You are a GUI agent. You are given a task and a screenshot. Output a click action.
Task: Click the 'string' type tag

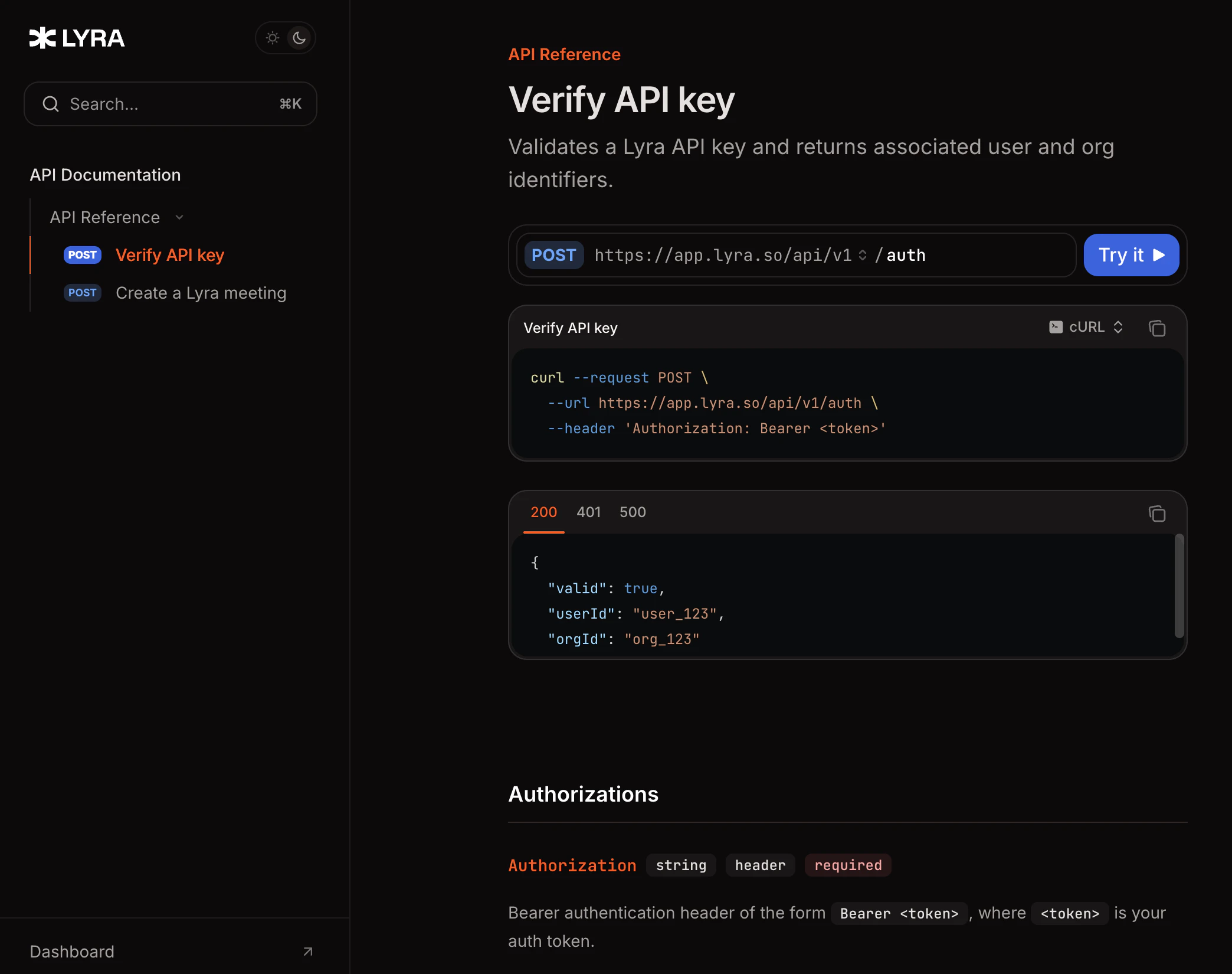tap(681, 865)
